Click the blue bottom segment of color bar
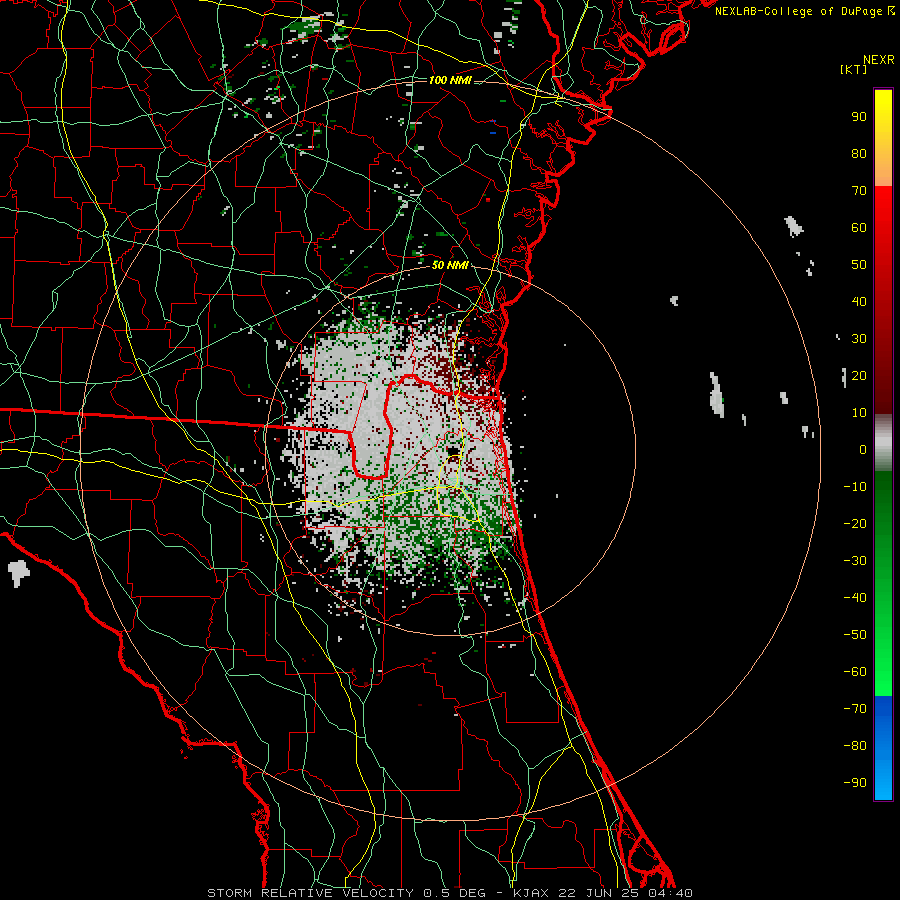This screenshot has width=900, height=900. 883,748
